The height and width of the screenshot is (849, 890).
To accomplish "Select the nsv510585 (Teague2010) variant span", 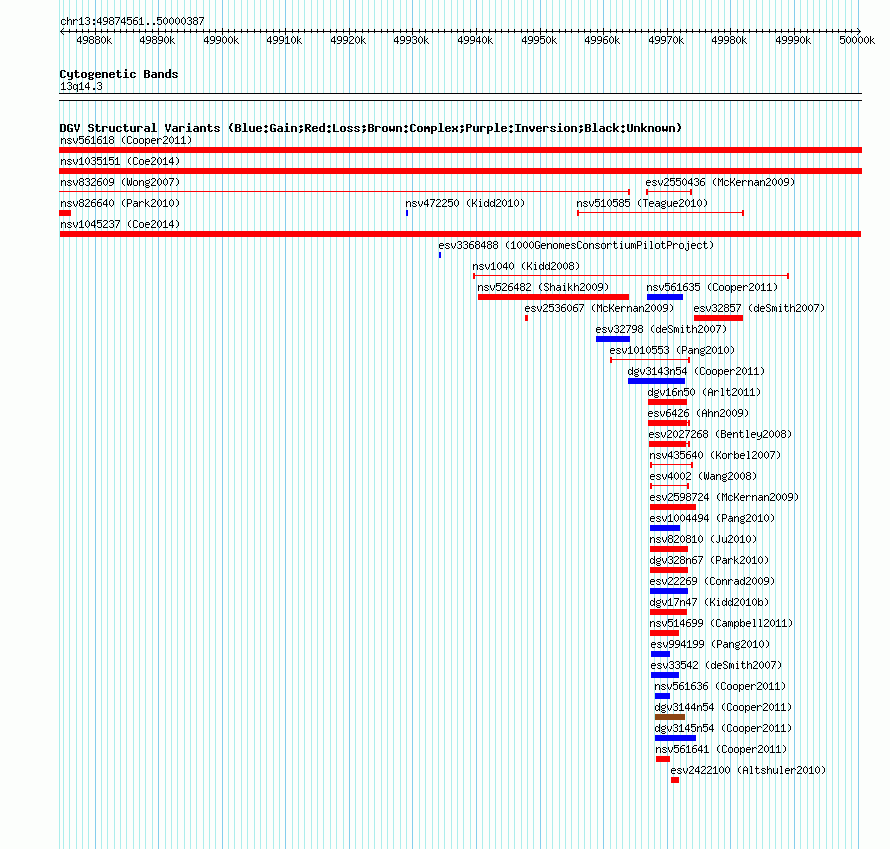I will pos(660,213).
